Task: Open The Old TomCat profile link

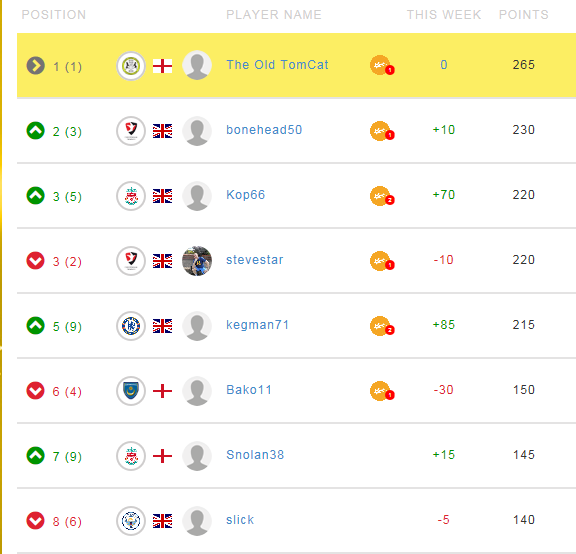Action: click(277, 65)
